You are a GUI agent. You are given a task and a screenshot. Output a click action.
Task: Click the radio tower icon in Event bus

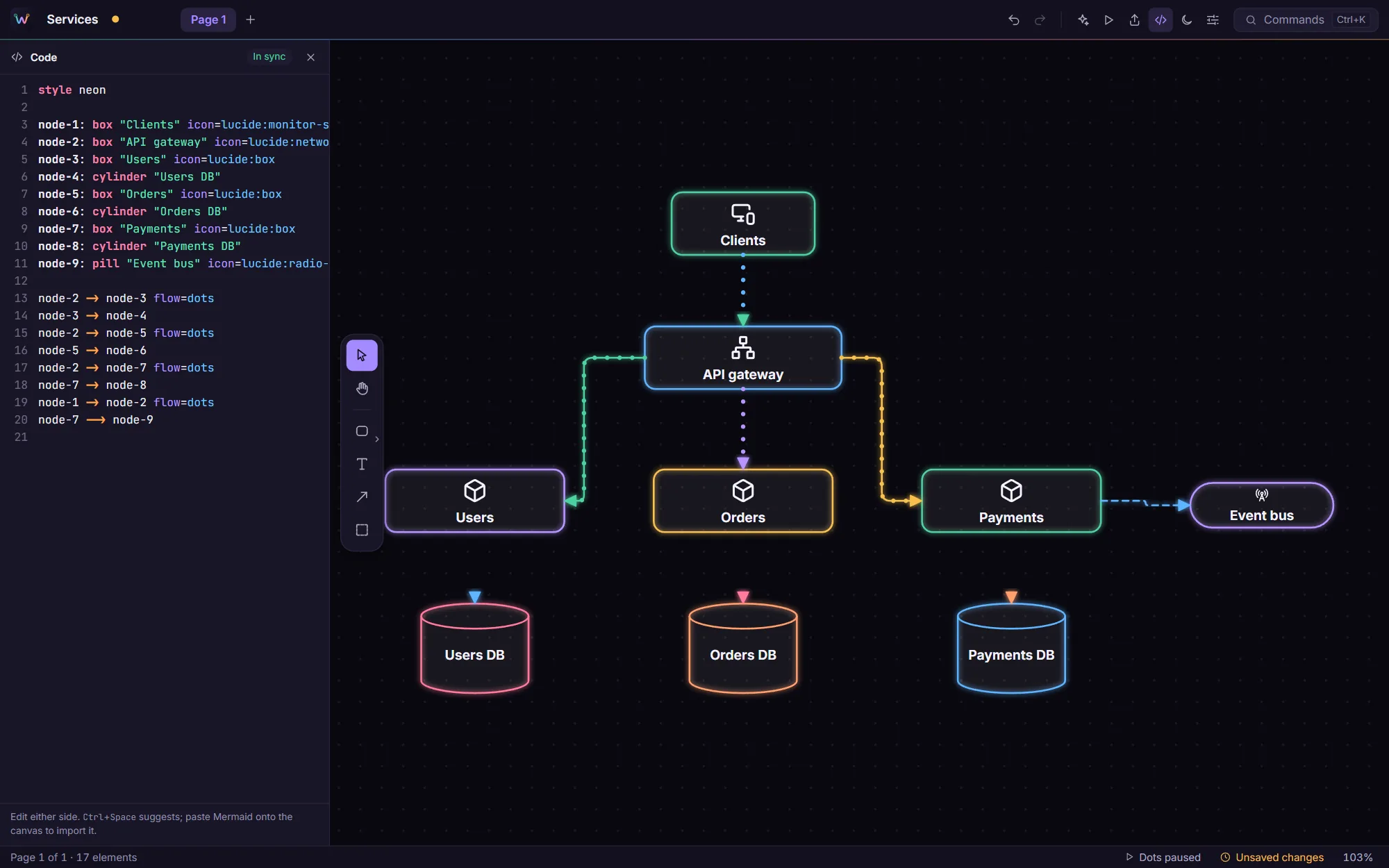click(x=1262, y=495)
